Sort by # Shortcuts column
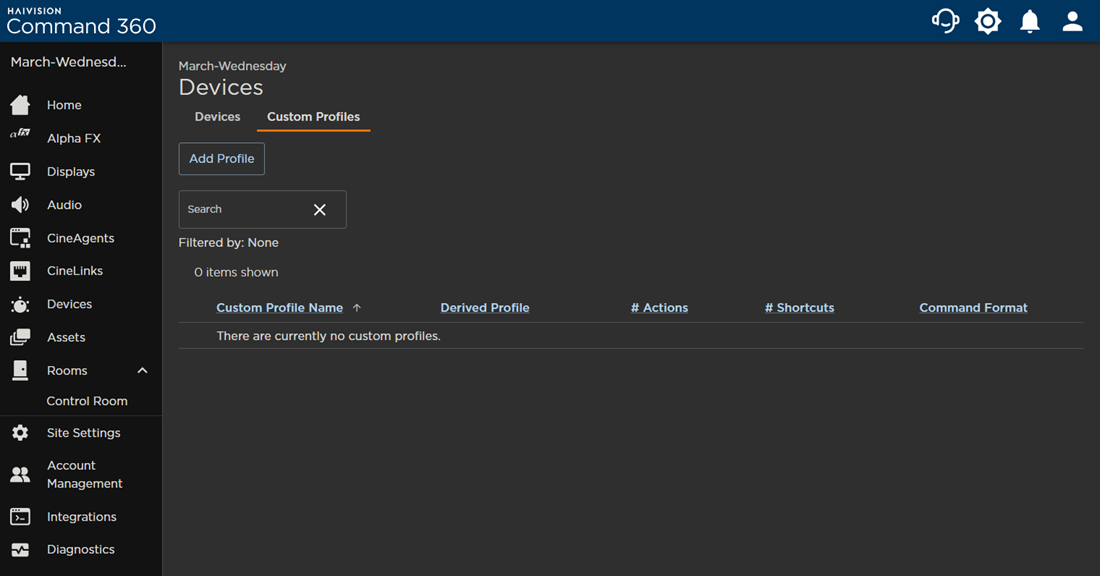 point(800,308)
